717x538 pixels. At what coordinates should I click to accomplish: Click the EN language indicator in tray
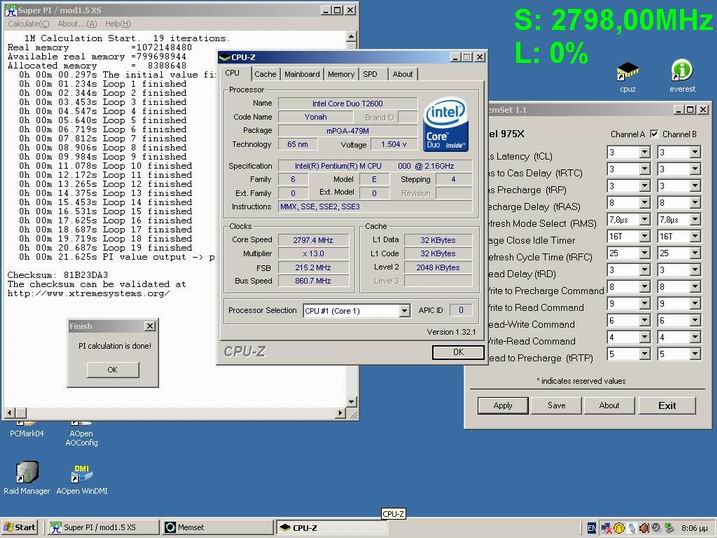(591, 528)
